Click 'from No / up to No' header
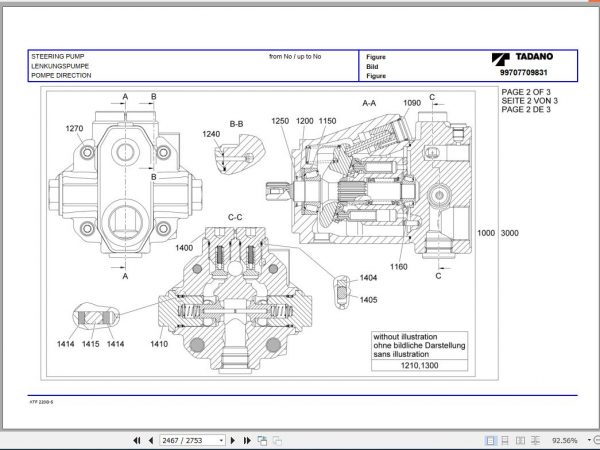 coord(295,56)
